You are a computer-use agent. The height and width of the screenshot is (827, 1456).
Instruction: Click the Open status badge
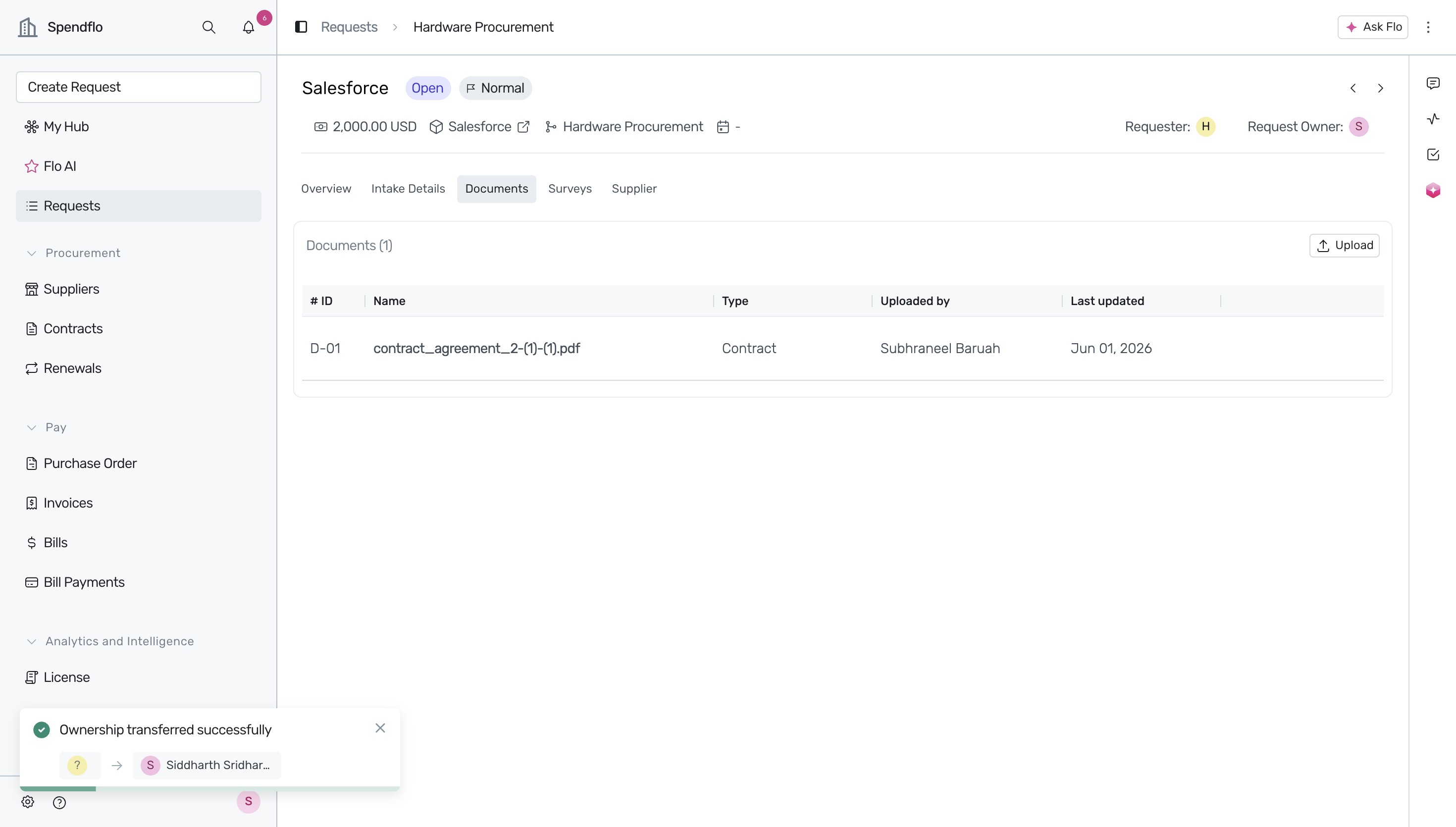[427, 88]
